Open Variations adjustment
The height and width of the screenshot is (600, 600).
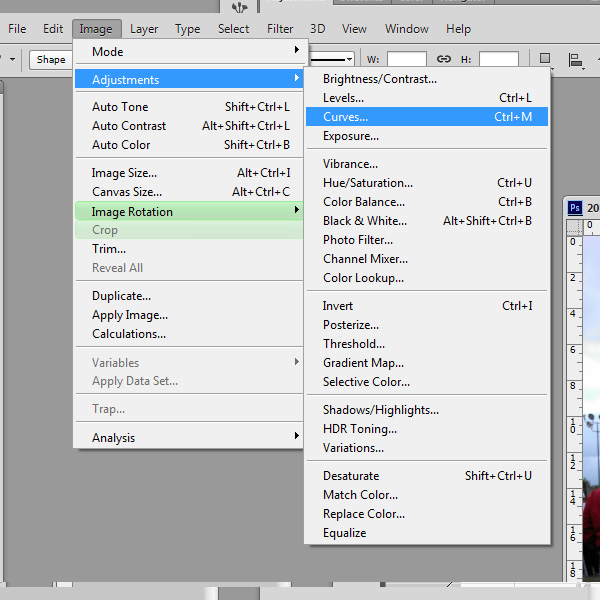(x=427, y=448)
